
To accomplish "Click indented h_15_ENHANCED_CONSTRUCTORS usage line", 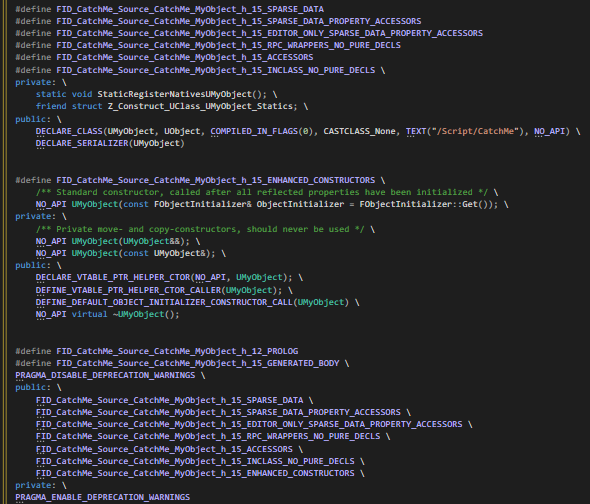I will 195,473.
